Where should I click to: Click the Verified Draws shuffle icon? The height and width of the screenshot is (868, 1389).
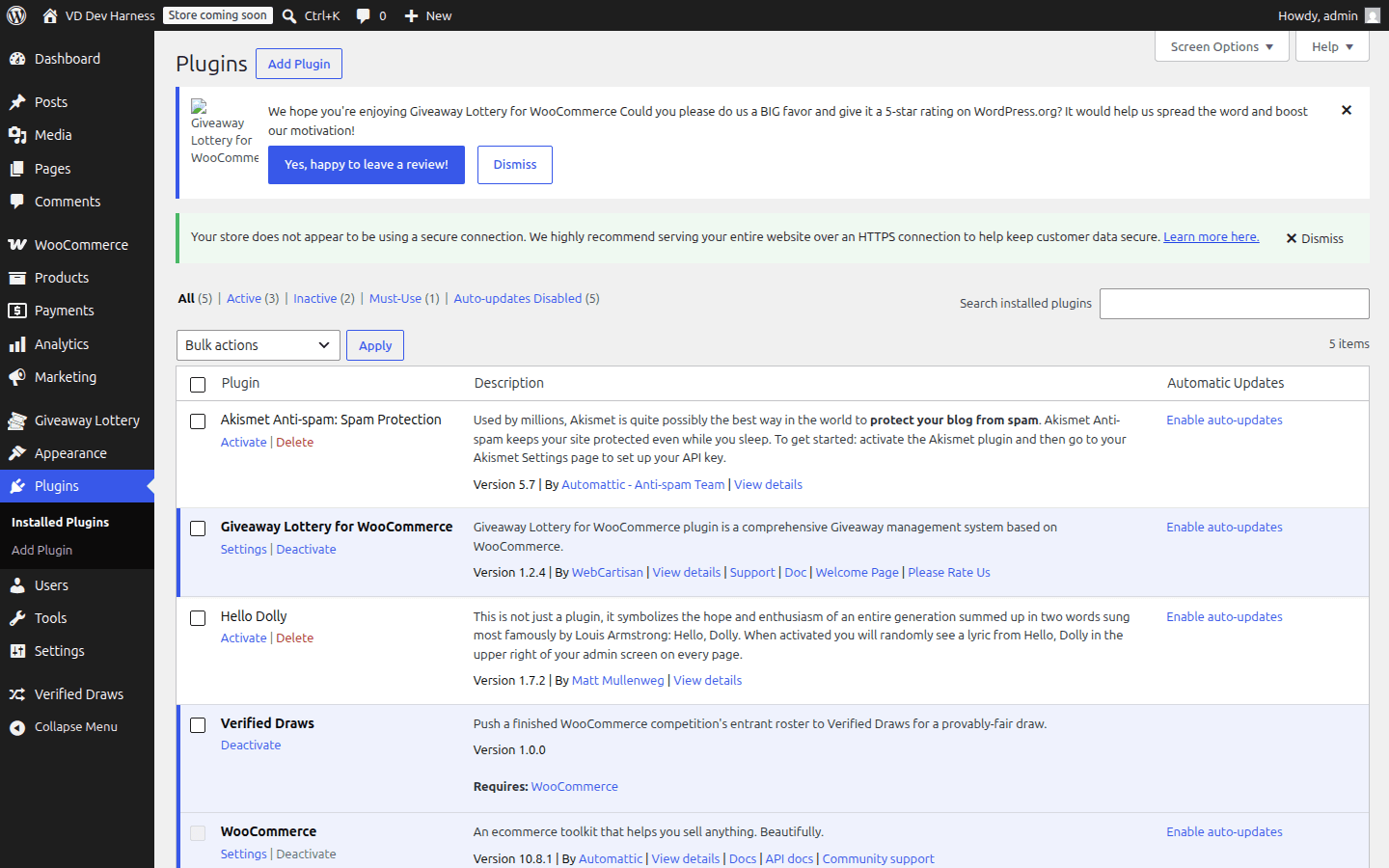point(17,694)
